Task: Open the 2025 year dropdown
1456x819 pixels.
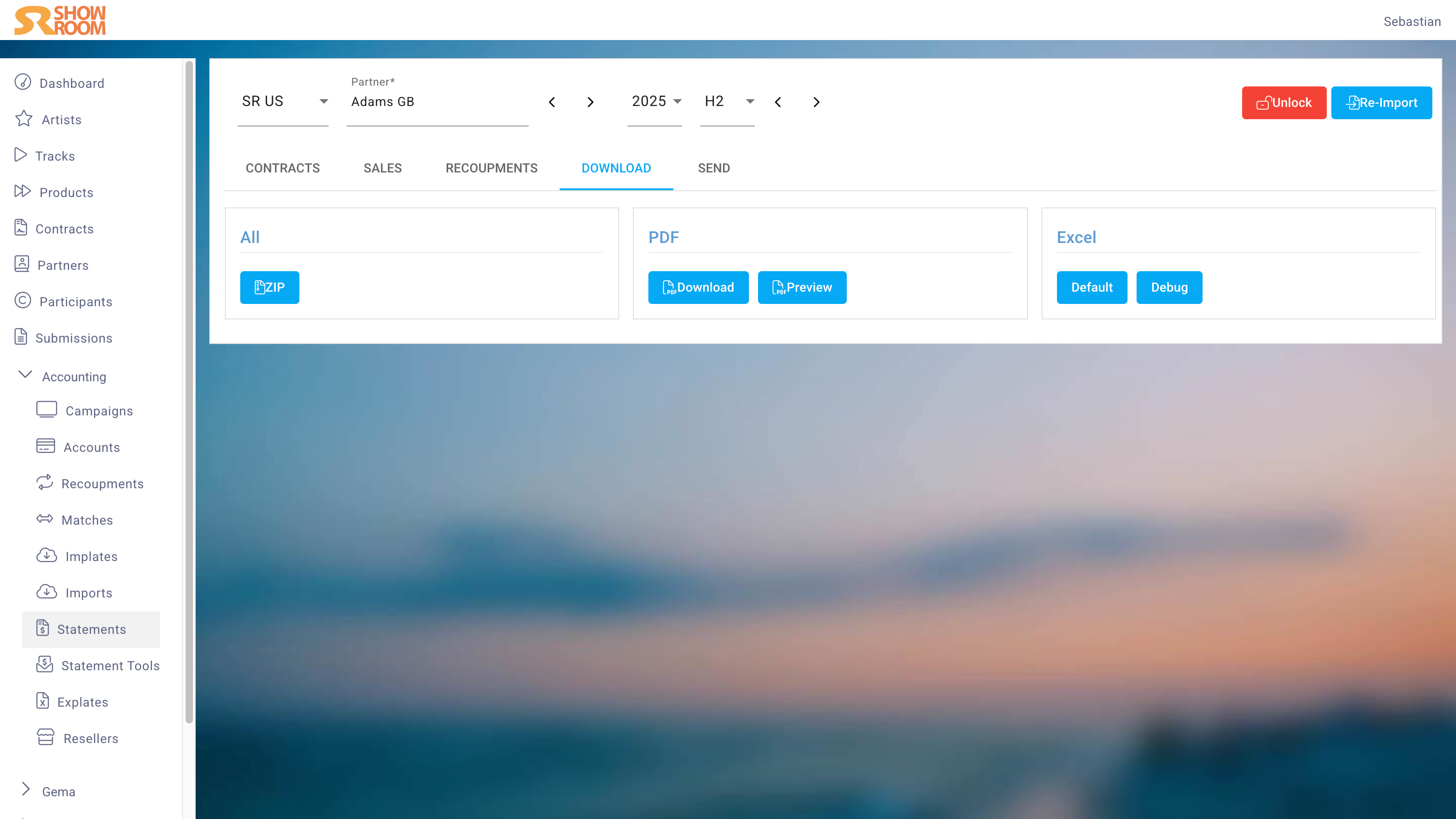Action: [655, 102]
